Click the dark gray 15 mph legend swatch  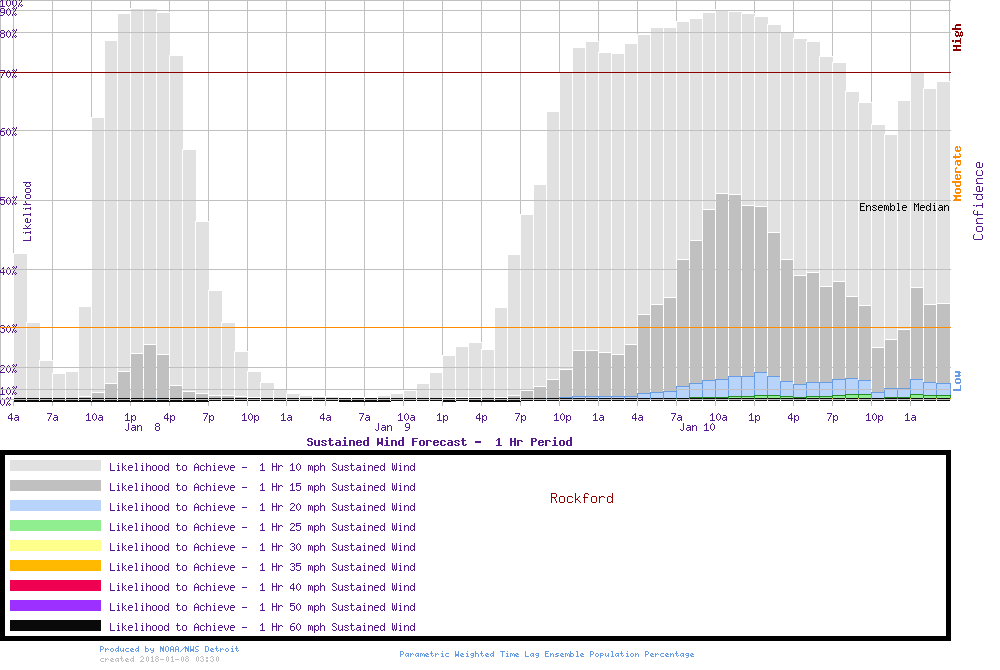click(55, 486)
